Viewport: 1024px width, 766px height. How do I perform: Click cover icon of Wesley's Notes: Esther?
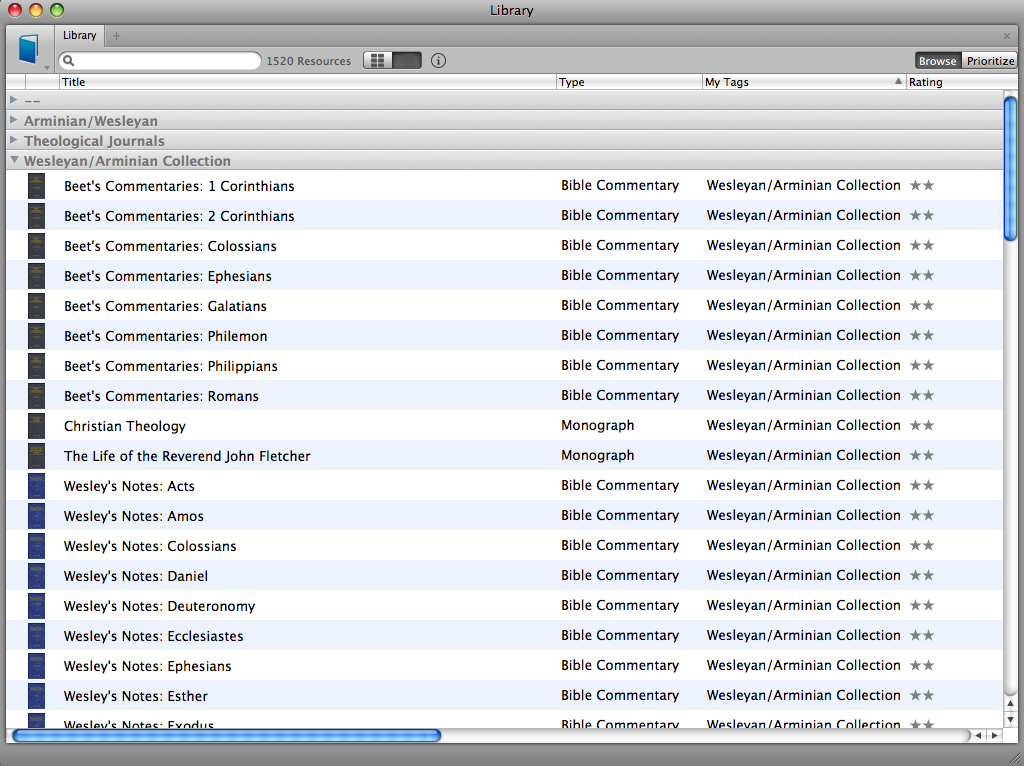pyautogui.click(x=37, y=697)
